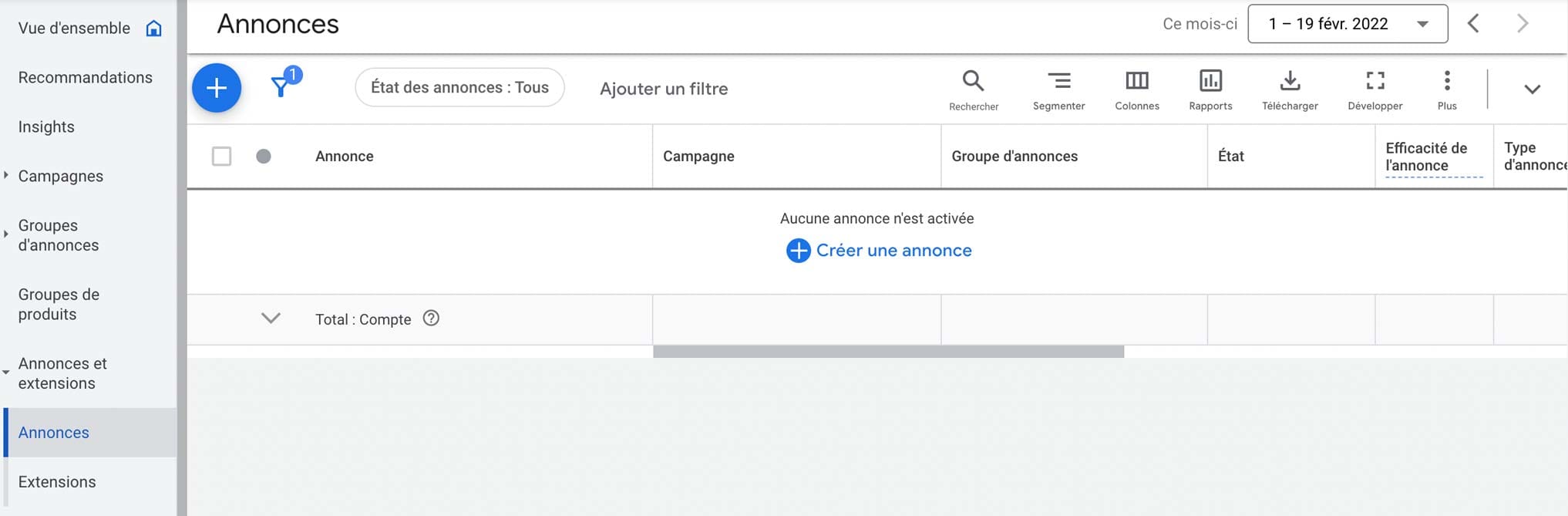Sort by Campagne column header
Screen dimensions: 1568x516
point(698,157)
